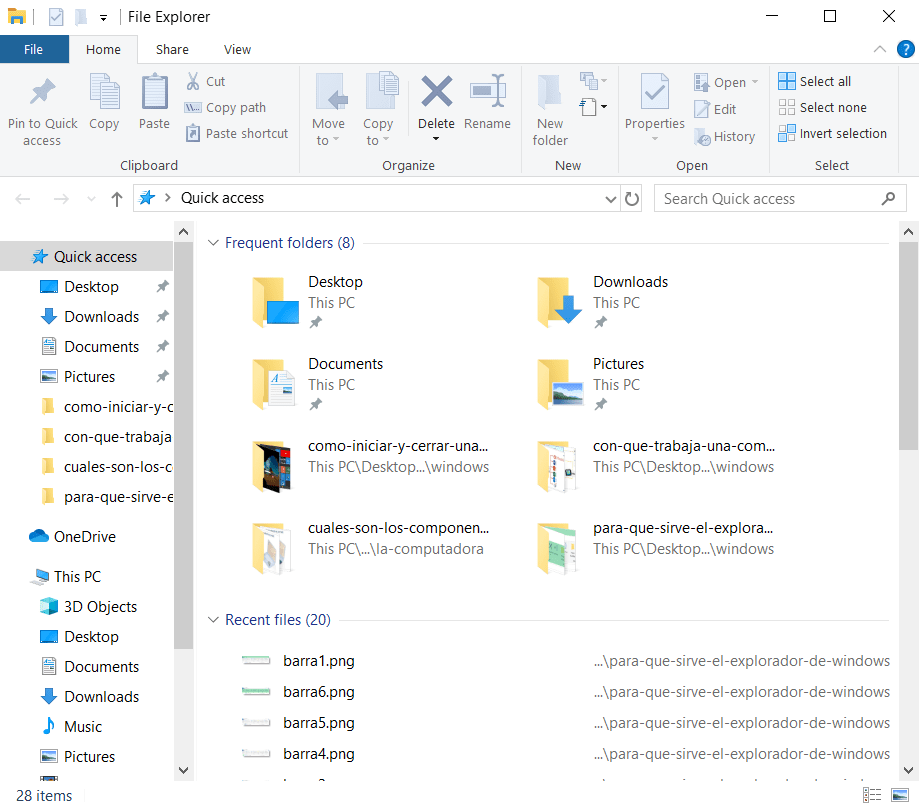Click Pin to Quick access icon
This screenshot has width=920, height=811.
pos(42,92)
